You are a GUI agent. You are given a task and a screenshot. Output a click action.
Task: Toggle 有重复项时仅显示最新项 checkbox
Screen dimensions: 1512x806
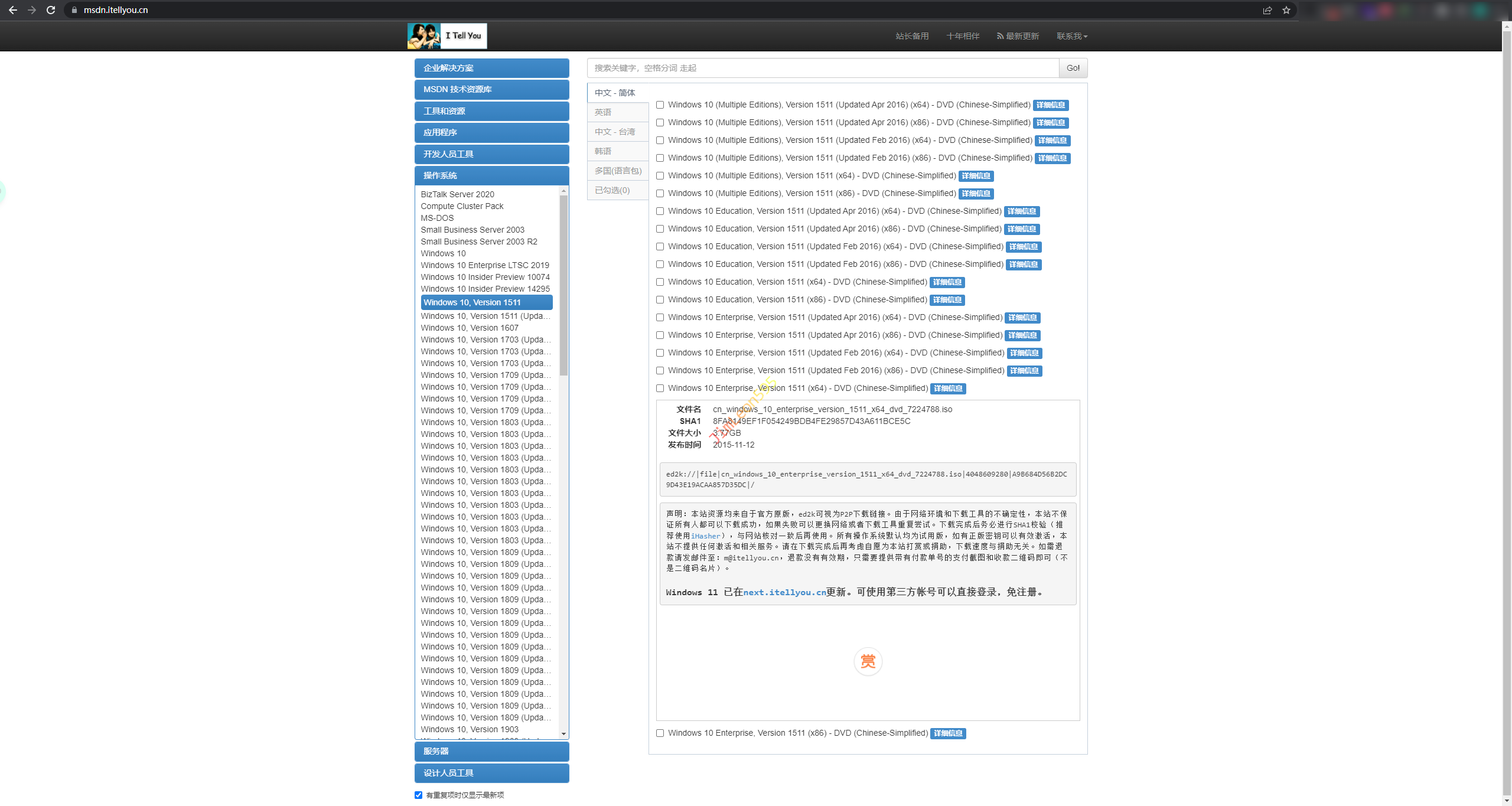(x=419, y=795)
